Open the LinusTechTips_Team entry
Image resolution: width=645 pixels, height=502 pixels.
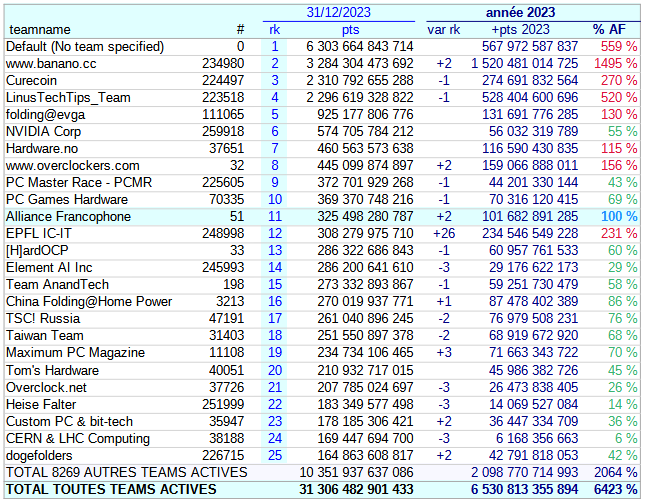68,97
